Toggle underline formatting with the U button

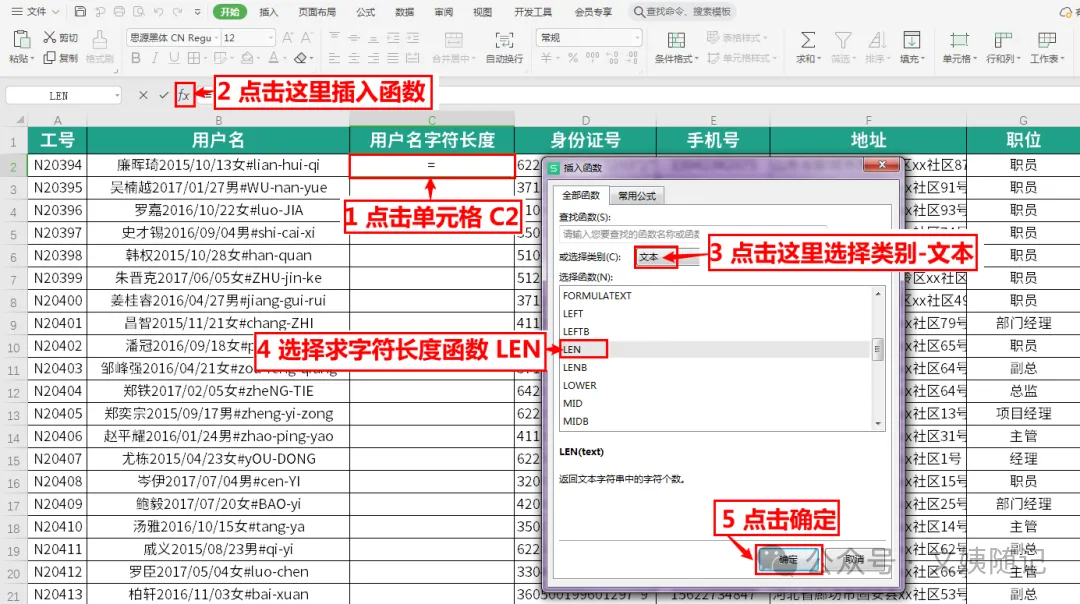pos(174,58)
